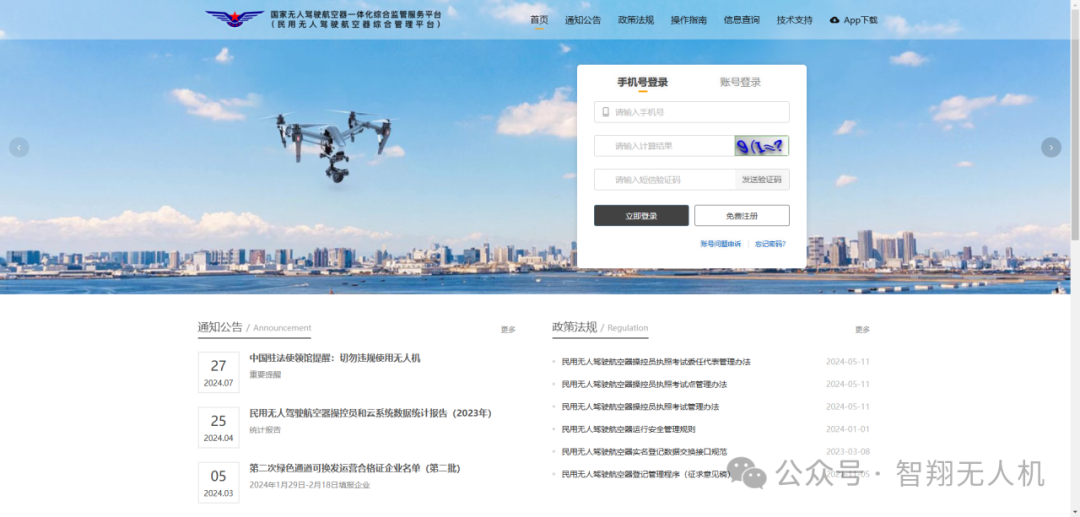Image resolution: width=1080 pixels, height=517 pixels.
Task: Focus the 请输入计算结果 input field
Action: (x=664, y=146)
